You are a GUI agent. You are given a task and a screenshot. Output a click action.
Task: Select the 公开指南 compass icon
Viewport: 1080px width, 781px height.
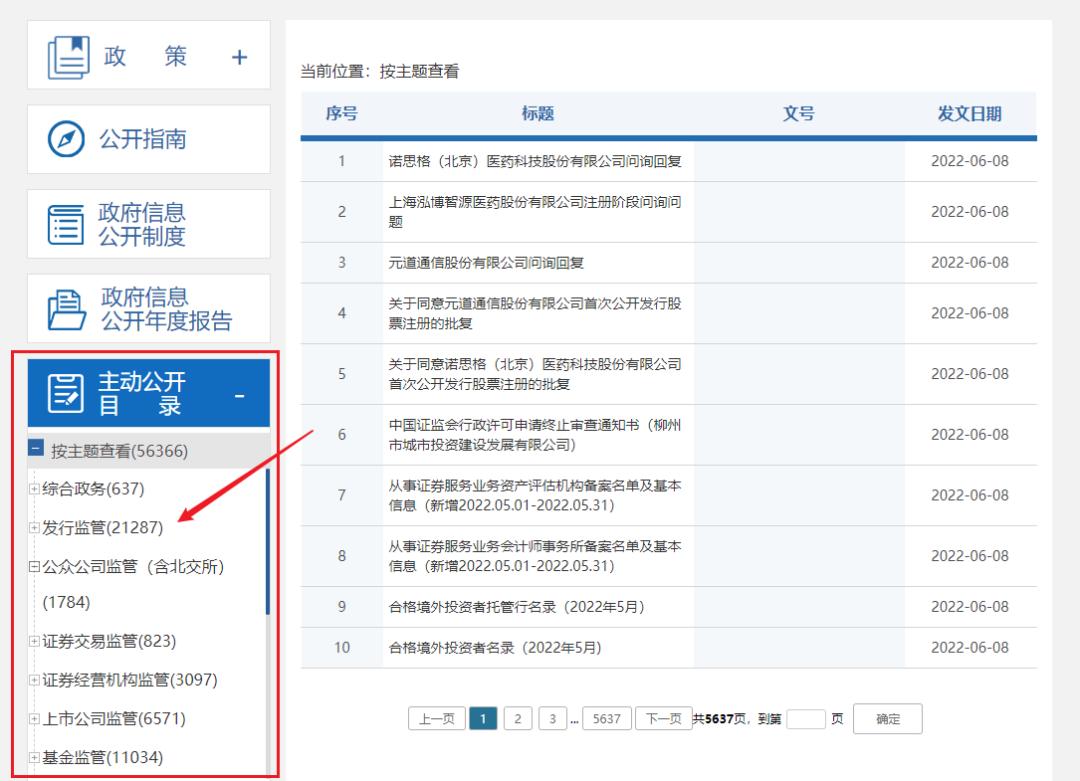64,137
